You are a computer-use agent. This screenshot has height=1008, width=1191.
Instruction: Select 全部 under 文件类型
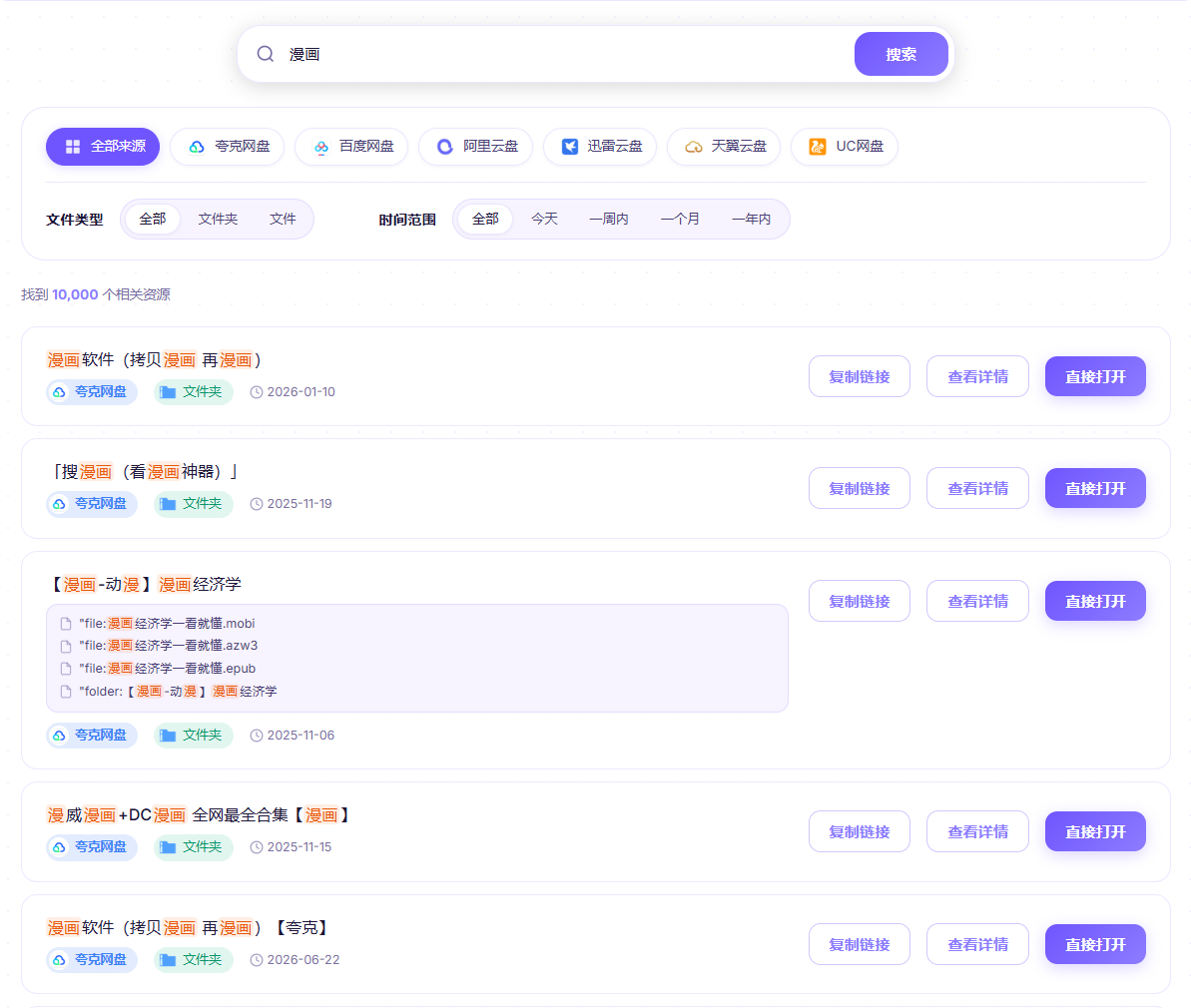[x=152, y=220]
